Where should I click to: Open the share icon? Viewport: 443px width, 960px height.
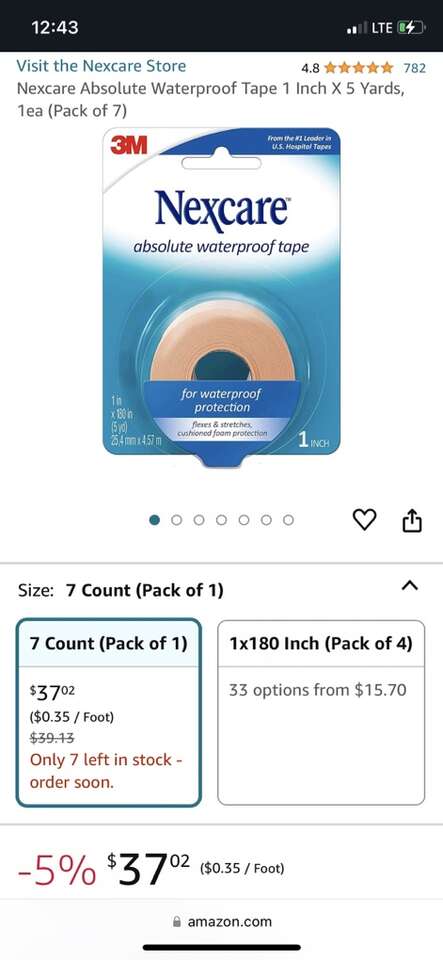(x=412, y=520)
